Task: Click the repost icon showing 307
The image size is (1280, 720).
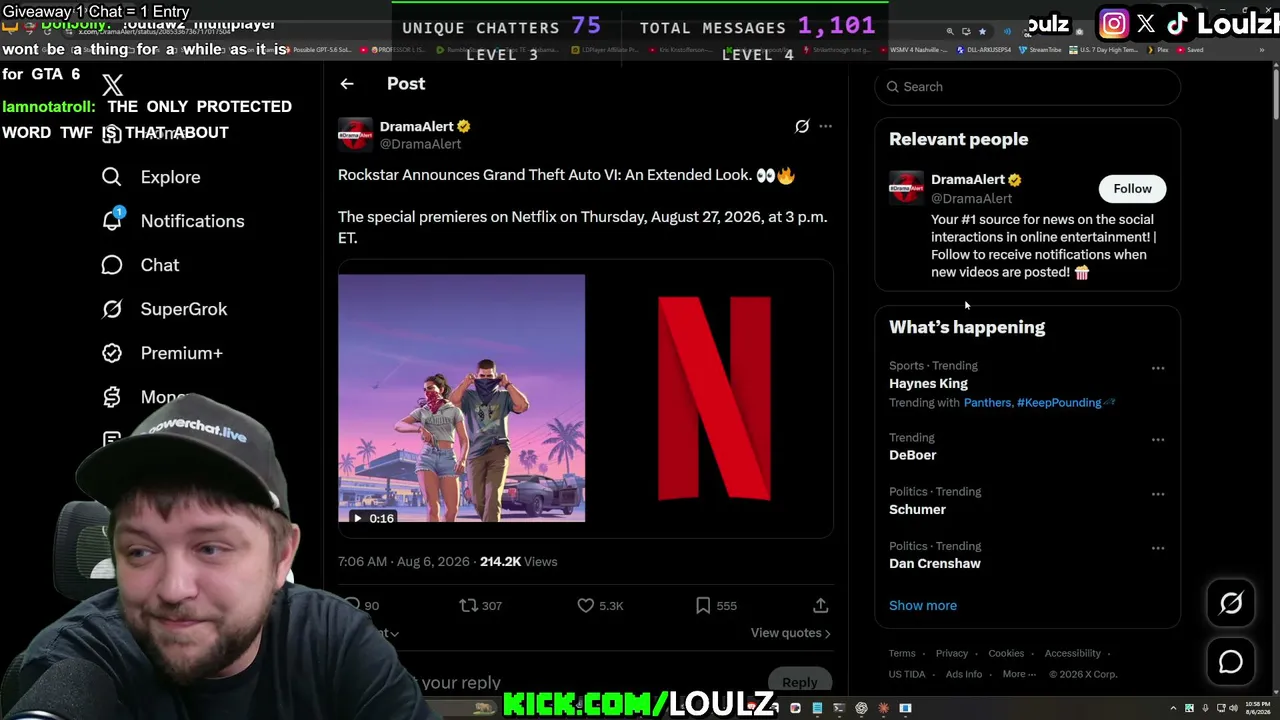Action: point(468,605)
